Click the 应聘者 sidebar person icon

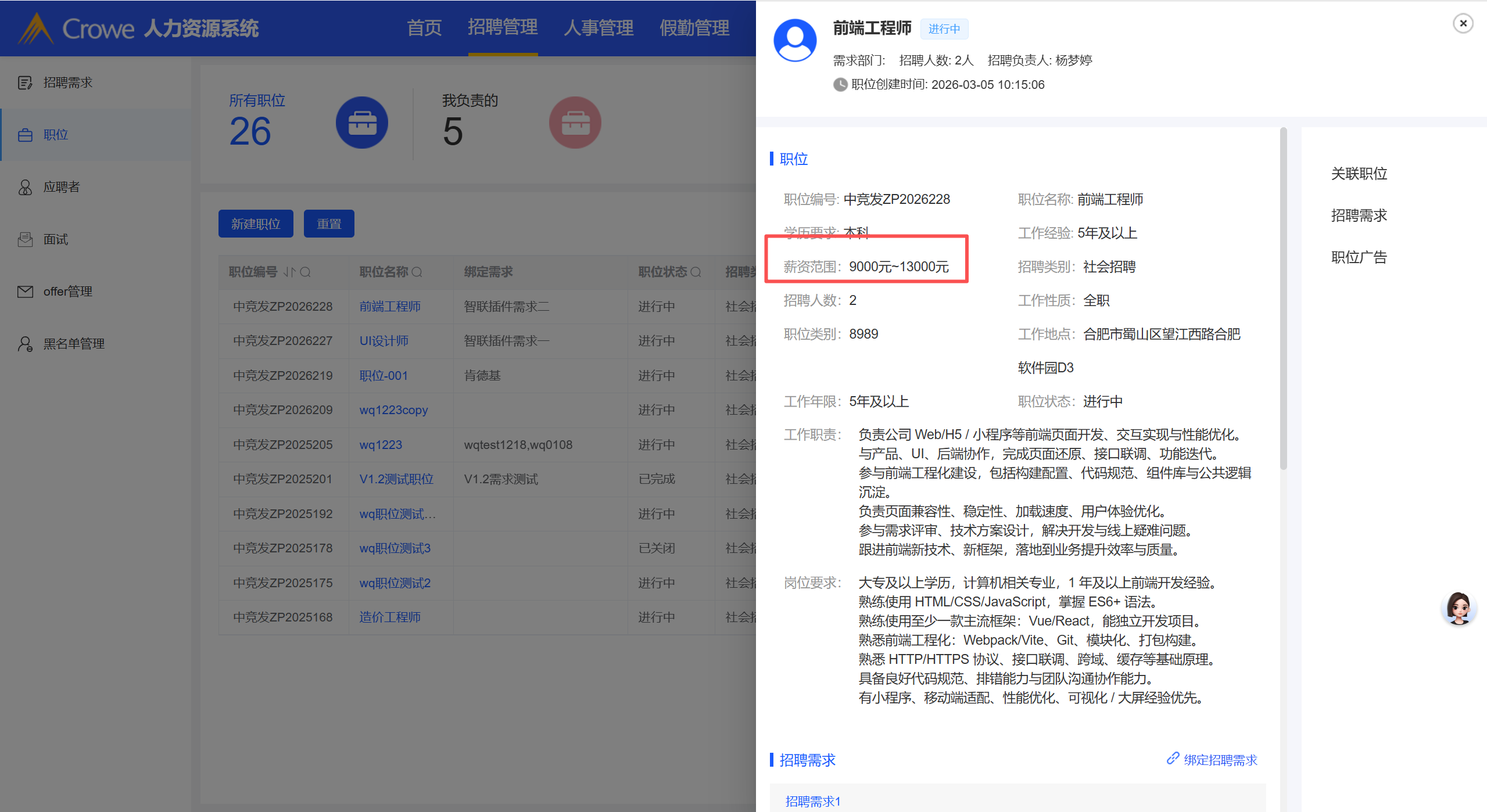[x=25, y=187]
